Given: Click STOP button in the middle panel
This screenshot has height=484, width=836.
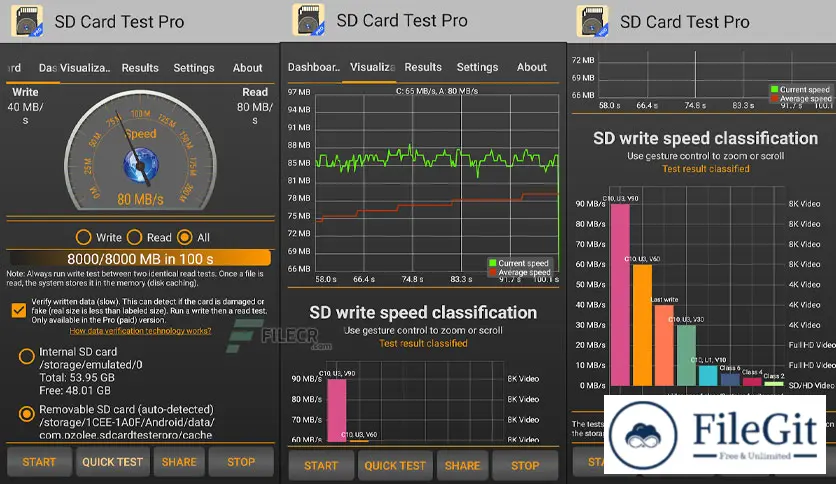Looking at the screenshot, I should click(x=525, y=465).
